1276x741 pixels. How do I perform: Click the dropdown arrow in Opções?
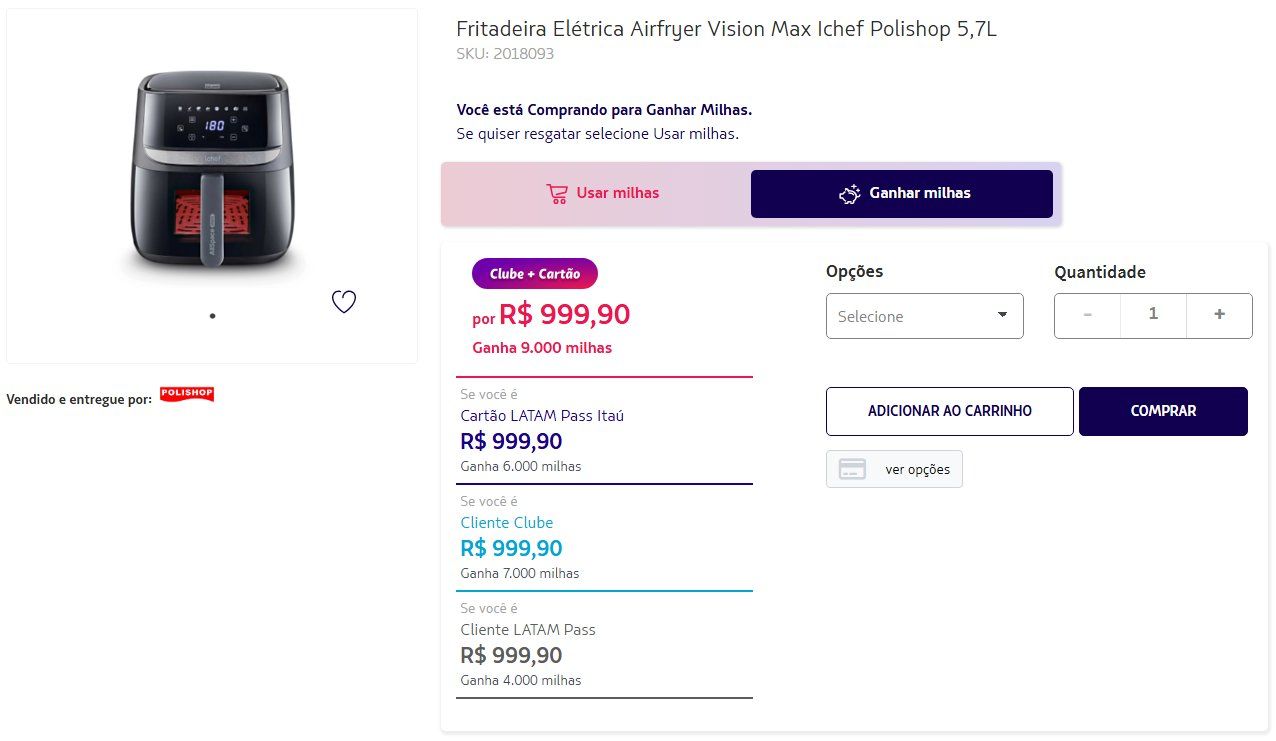[x=1002, y=315]
